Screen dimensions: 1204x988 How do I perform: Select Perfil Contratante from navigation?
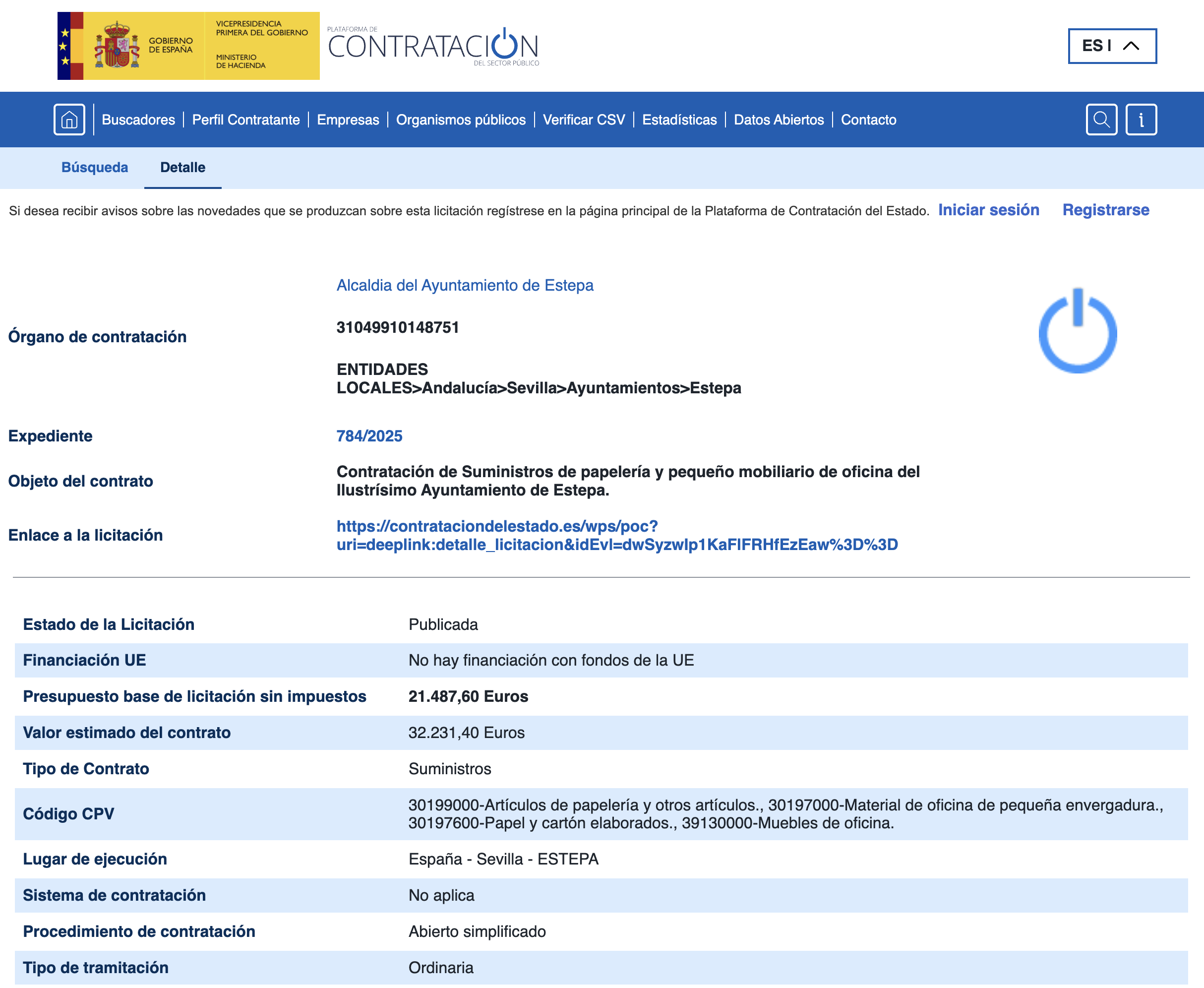point(246,120)
